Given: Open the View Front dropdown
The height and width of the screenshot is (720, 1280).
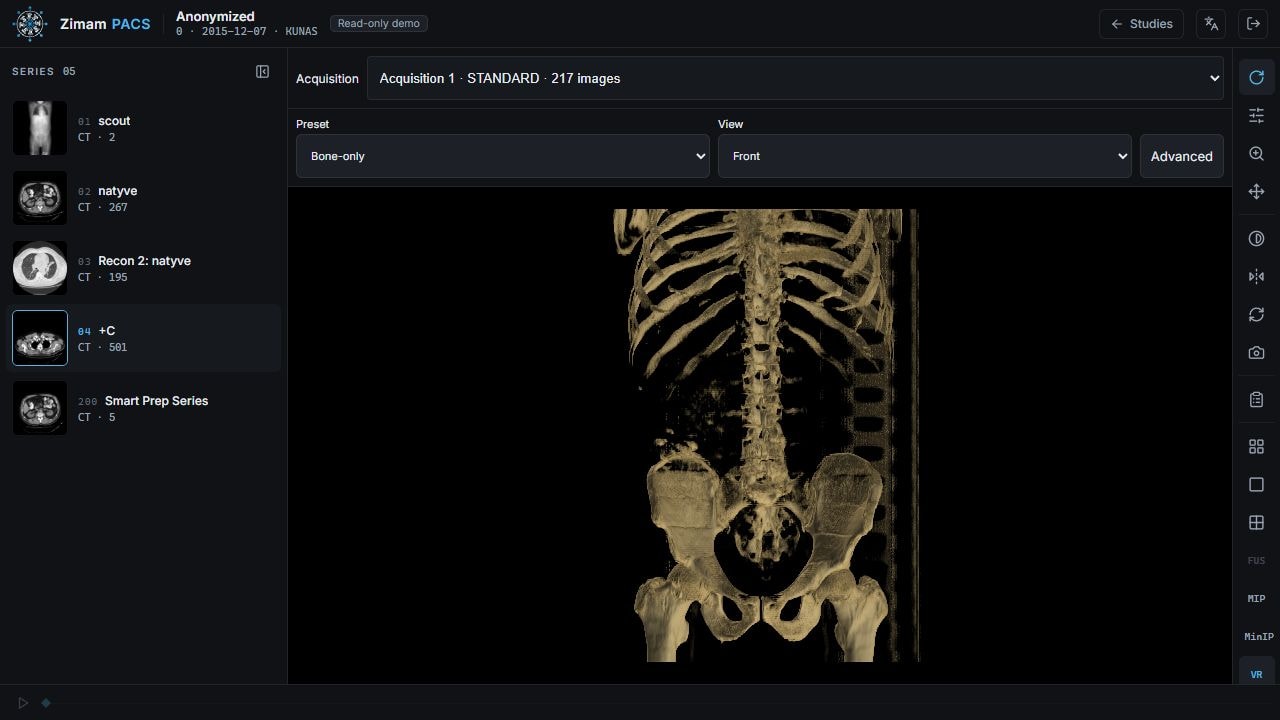Looking at the screenshot, I should point(925,156).
